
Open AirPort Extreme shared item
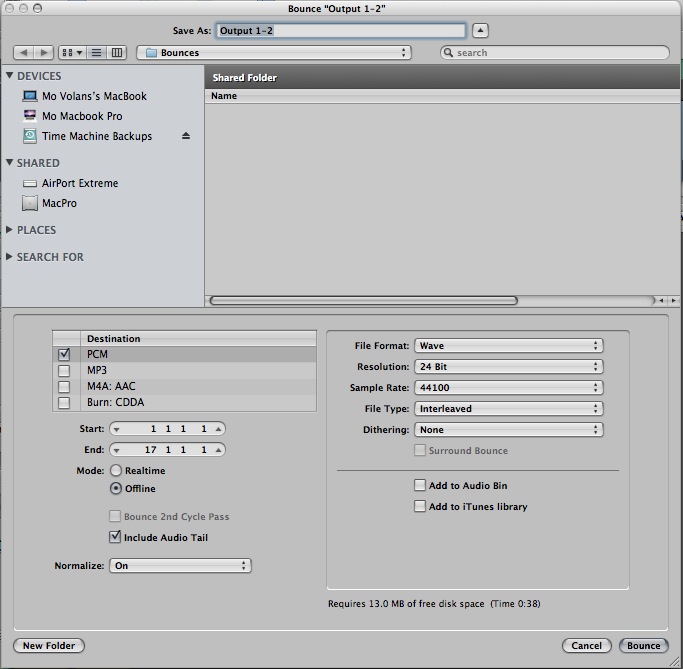[79, 183]
